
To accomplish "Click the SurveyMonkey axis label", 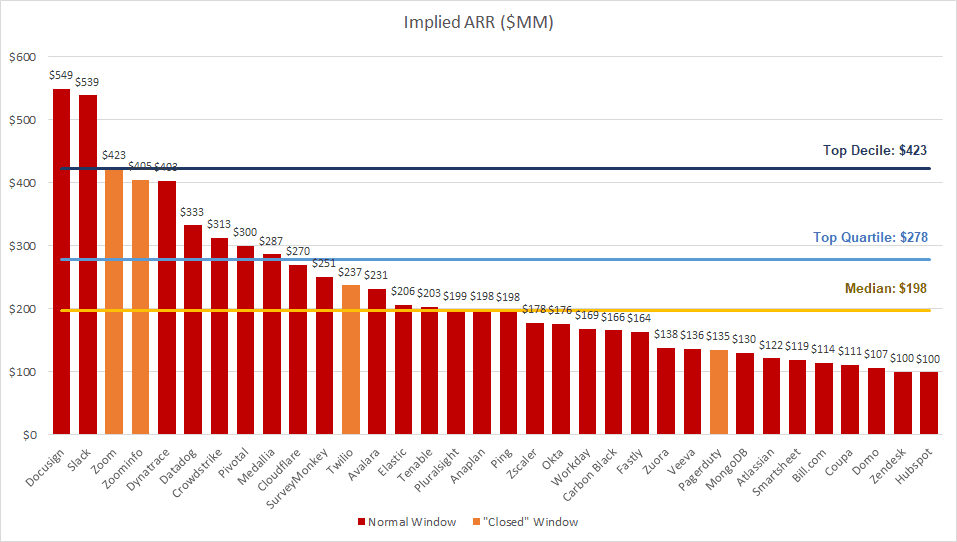I will pyautogui.click(x=297, y=479).
